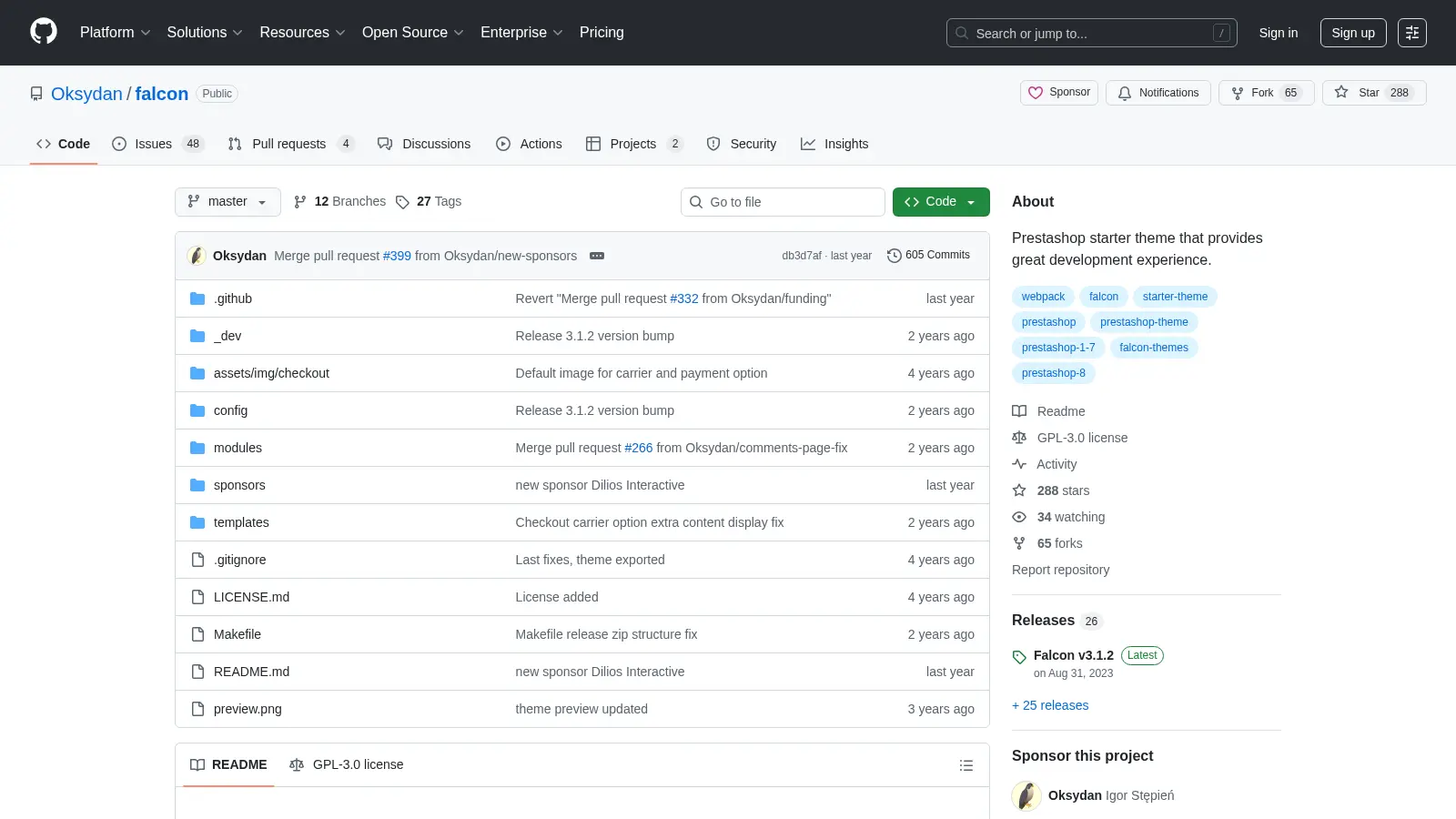This screenshot has width=1456, height=819.
Task: Open the _dev folder
Action: click(227, 336)
